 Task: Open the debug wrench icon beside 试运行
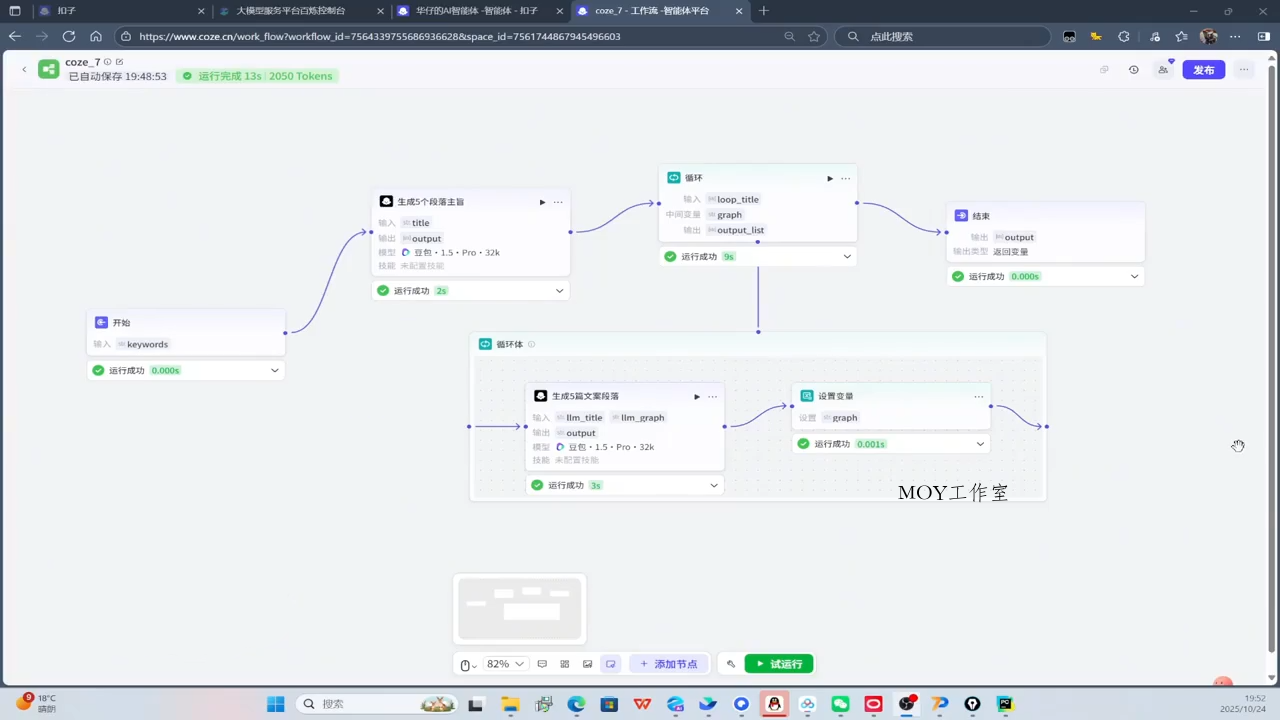[731, 664]
